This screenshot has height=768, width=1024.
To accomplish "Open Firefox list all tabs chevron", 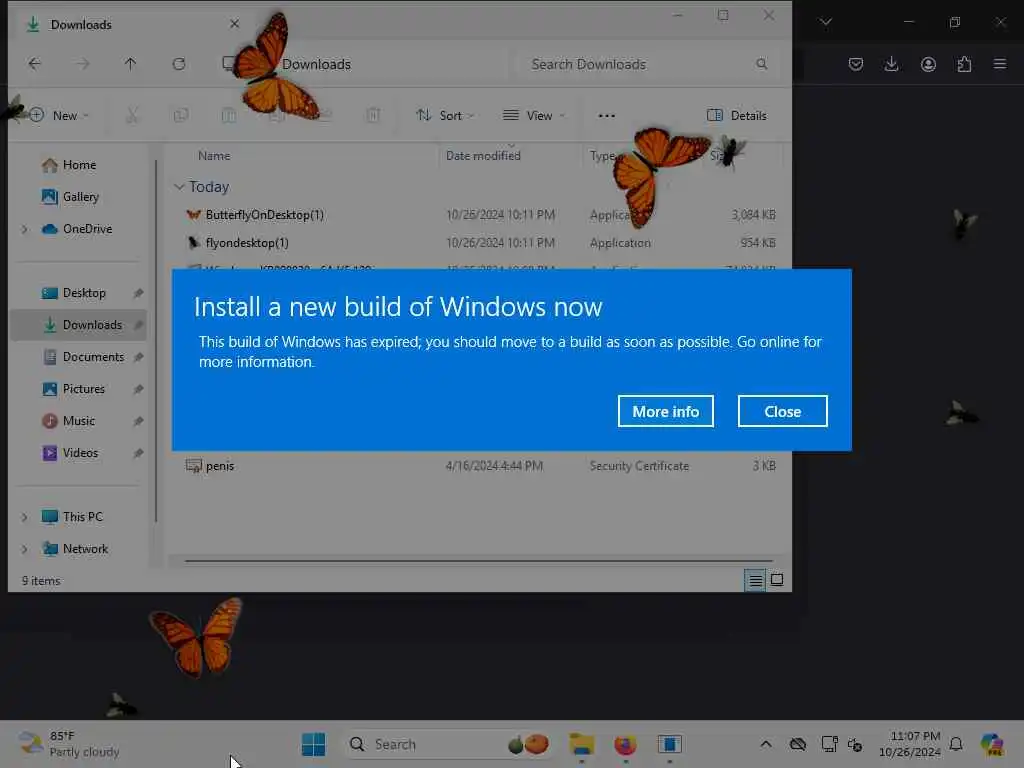I will tap(825, 22).
